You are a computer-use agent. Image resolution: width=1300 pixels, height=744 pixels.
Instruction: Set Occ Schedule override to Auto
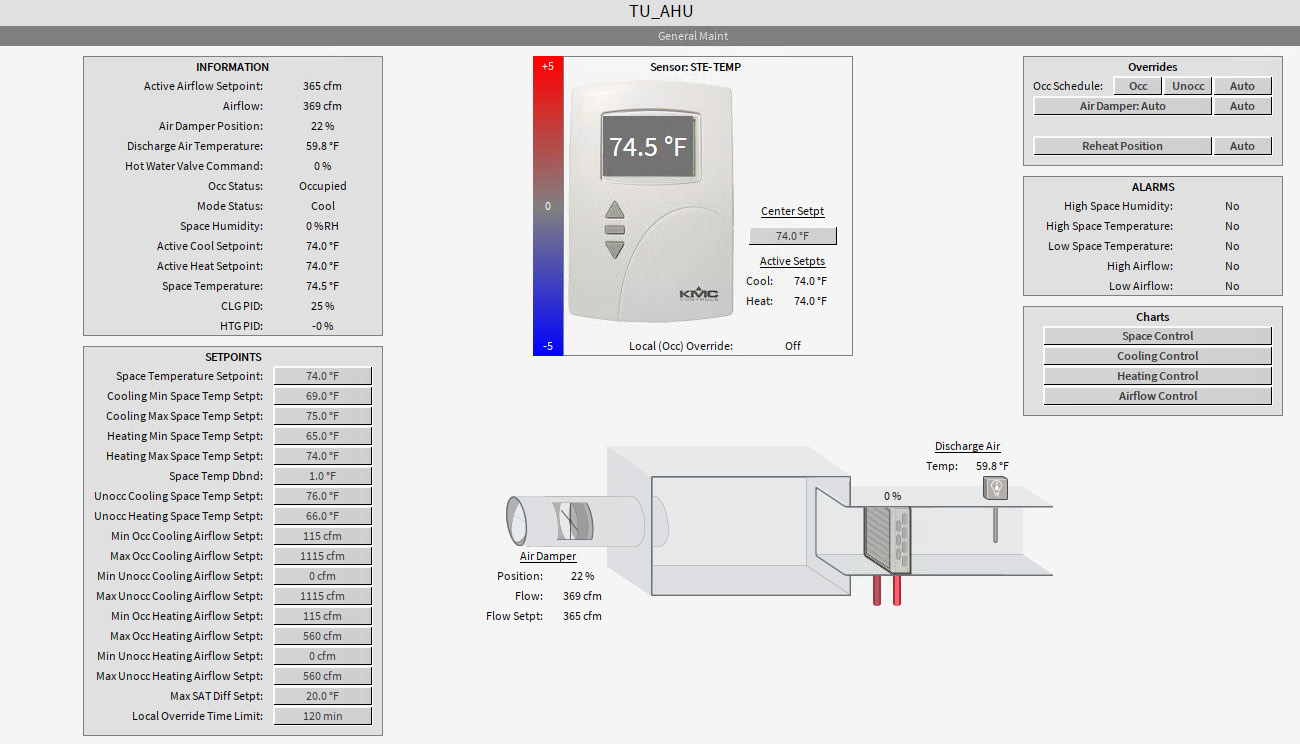[x=1242, y=86]
